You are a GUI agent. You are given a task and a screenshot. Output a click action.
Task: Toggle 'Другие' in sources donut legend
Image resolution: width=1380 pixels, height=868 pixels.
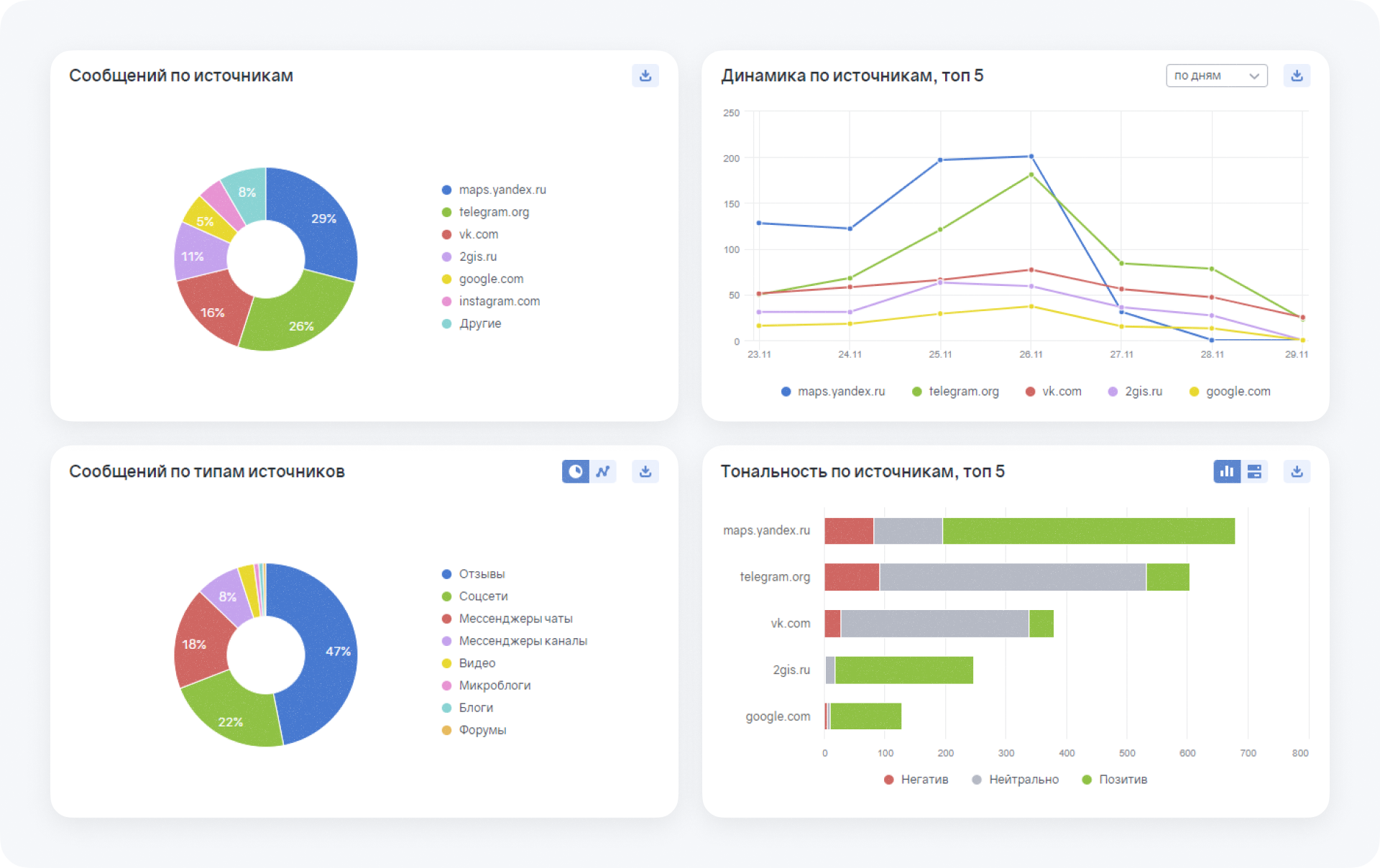tap(471, 323)
